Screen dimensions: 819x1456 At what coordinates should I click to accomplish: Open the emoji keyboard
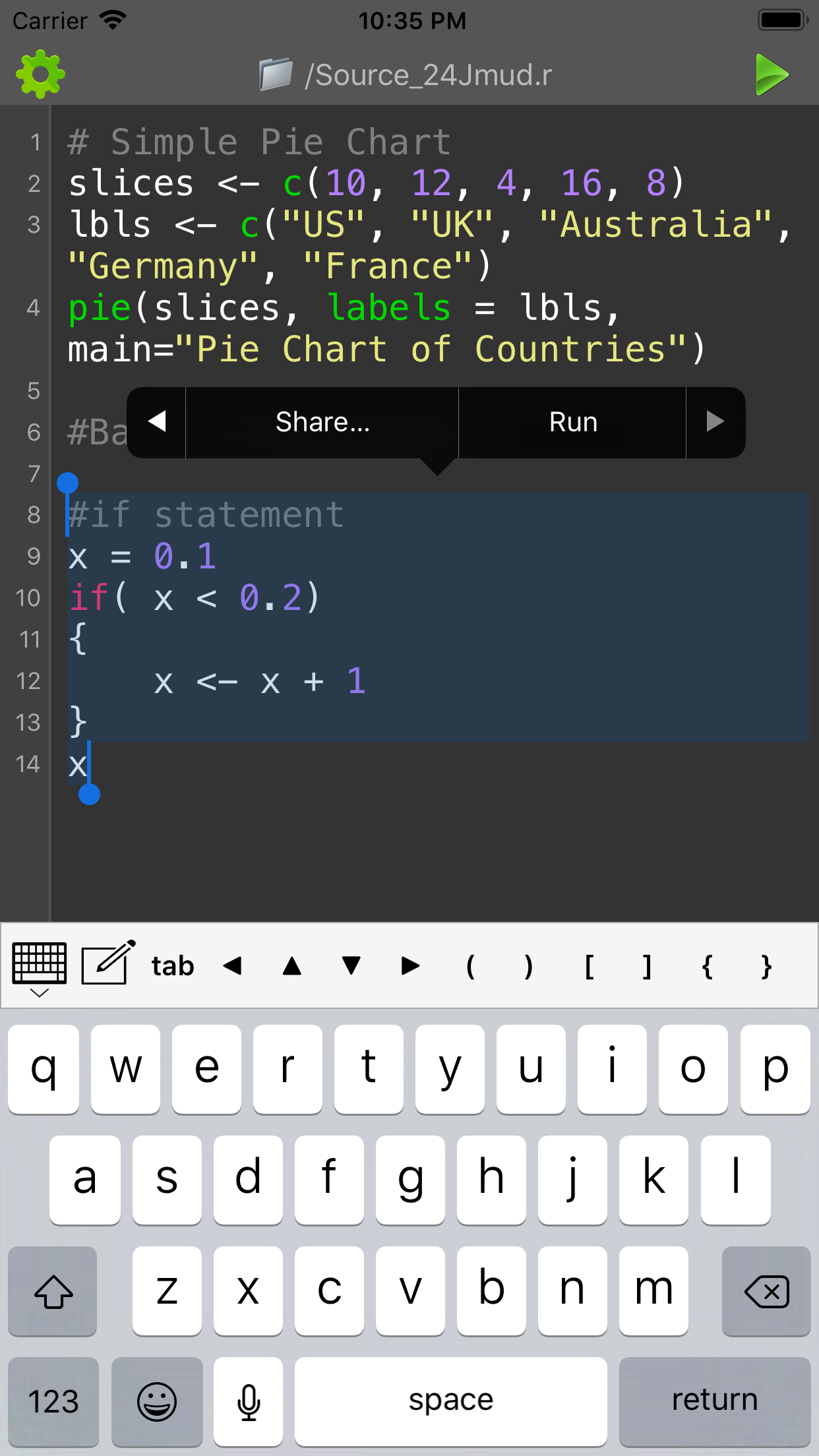pyautogui.click(x=157, y=1401)
